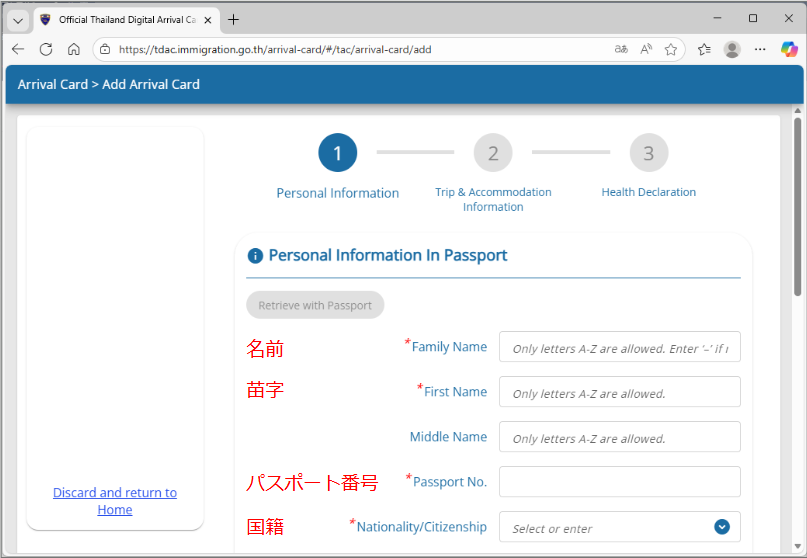Open the Copilot icon in toolbar
The width and height of the screenshot is (807, 558).
[789, 49]
